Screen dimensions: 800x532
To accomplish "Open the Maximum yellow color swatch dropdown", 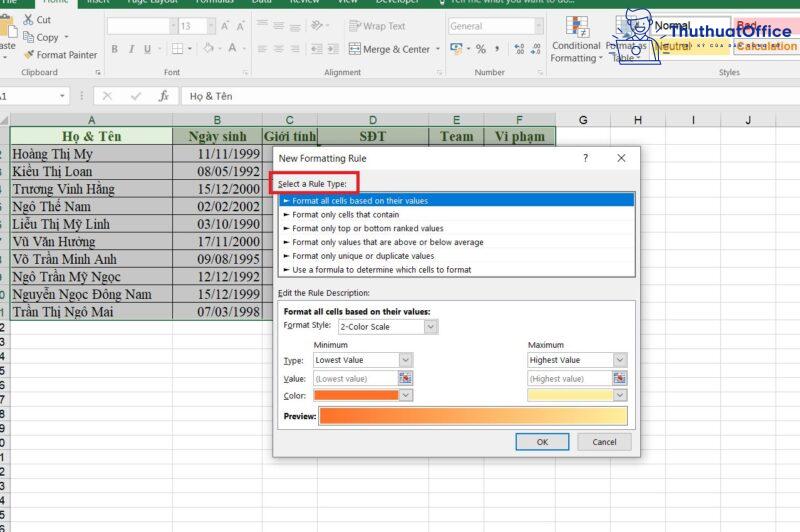I will tap(620, 395).
